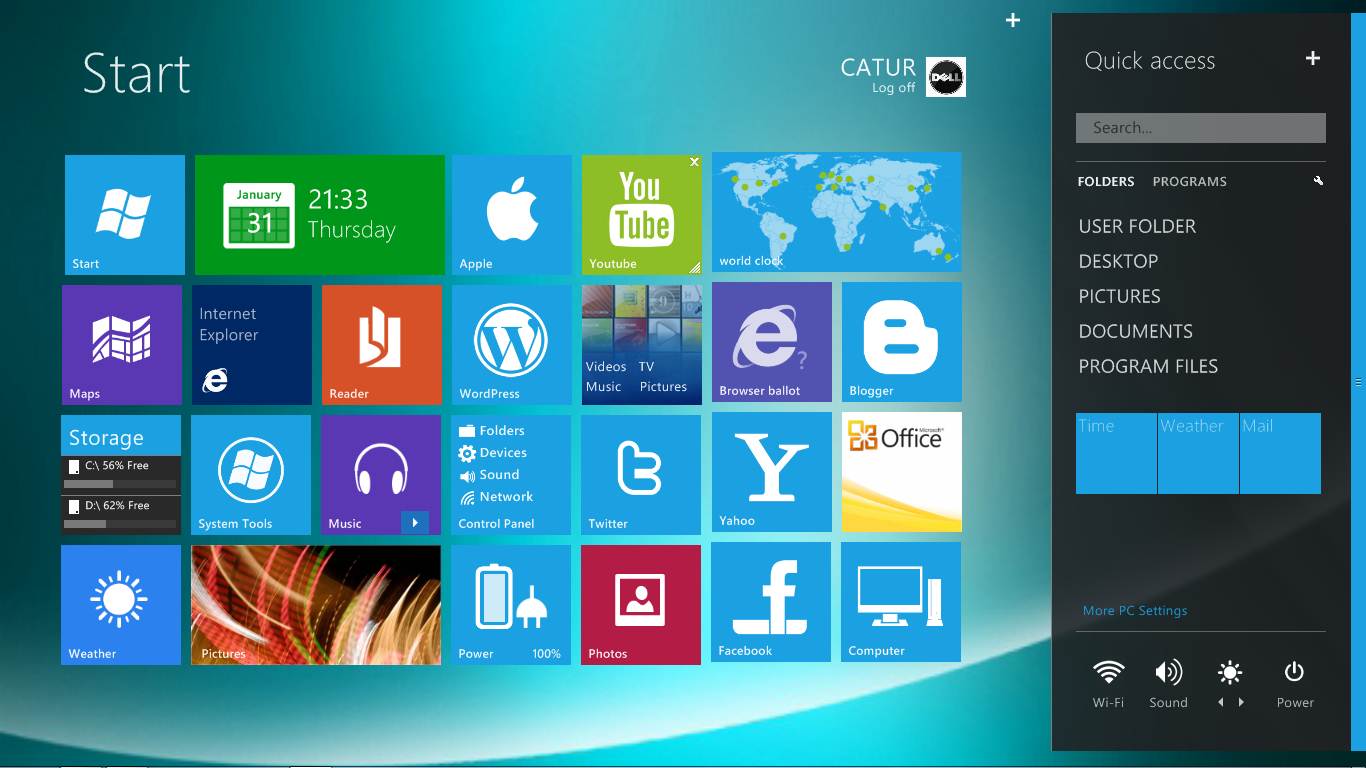Open the Youtube tile
1366x768 pixels.
coord(642,215)
